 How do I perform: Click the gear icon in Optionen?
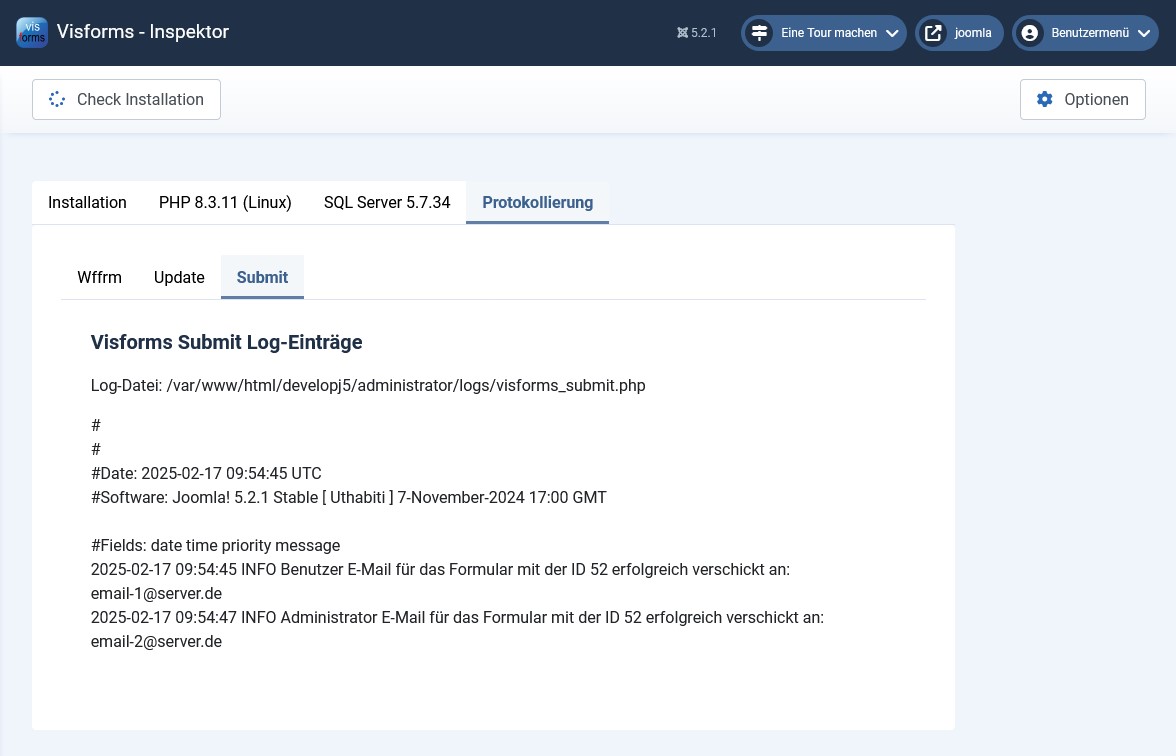(1045, 99)
